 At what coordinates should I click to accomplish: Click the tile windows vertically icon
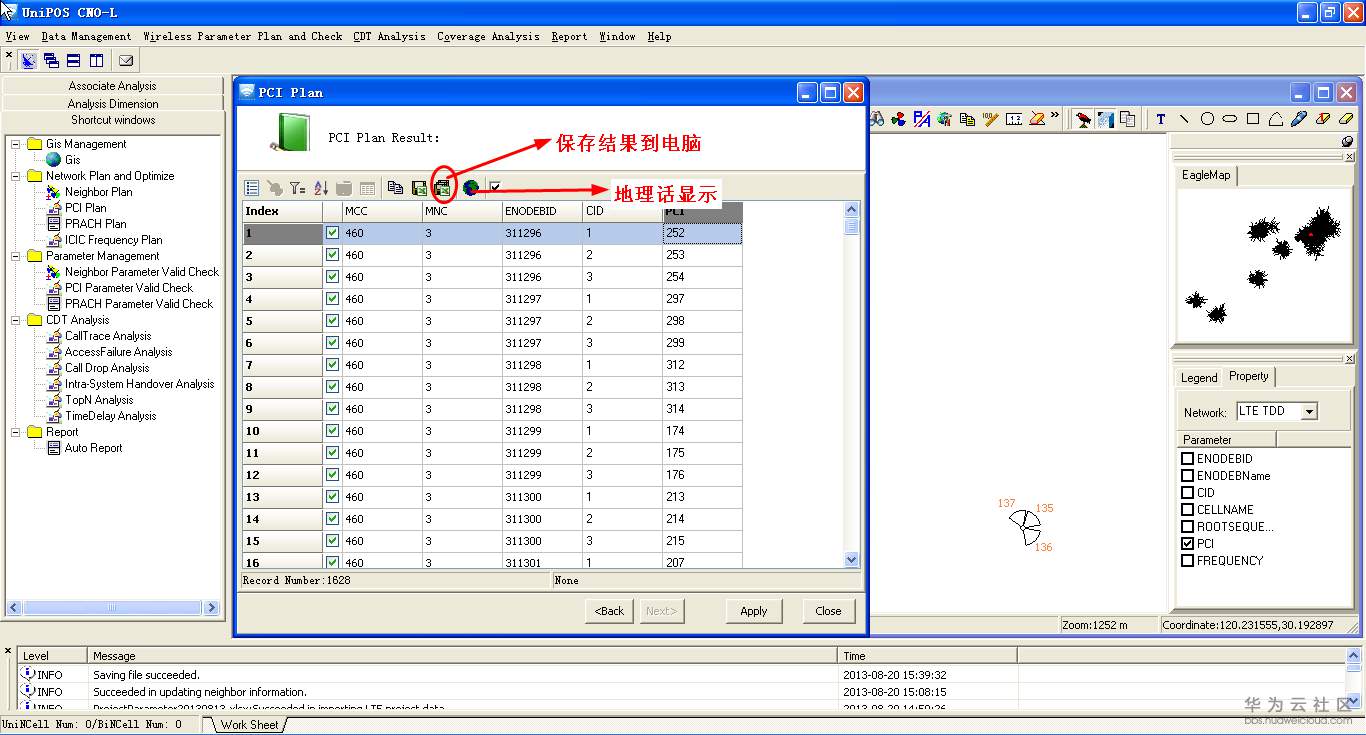(x=96, y=61)
